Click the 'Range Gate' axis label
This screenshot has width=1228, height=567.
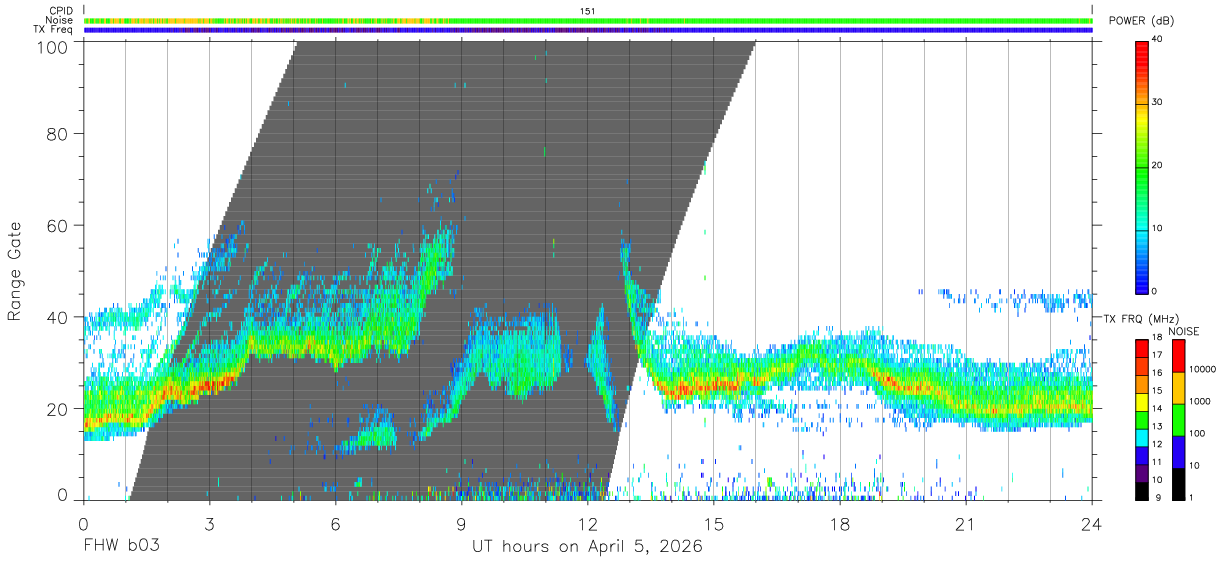coord(15,271)
